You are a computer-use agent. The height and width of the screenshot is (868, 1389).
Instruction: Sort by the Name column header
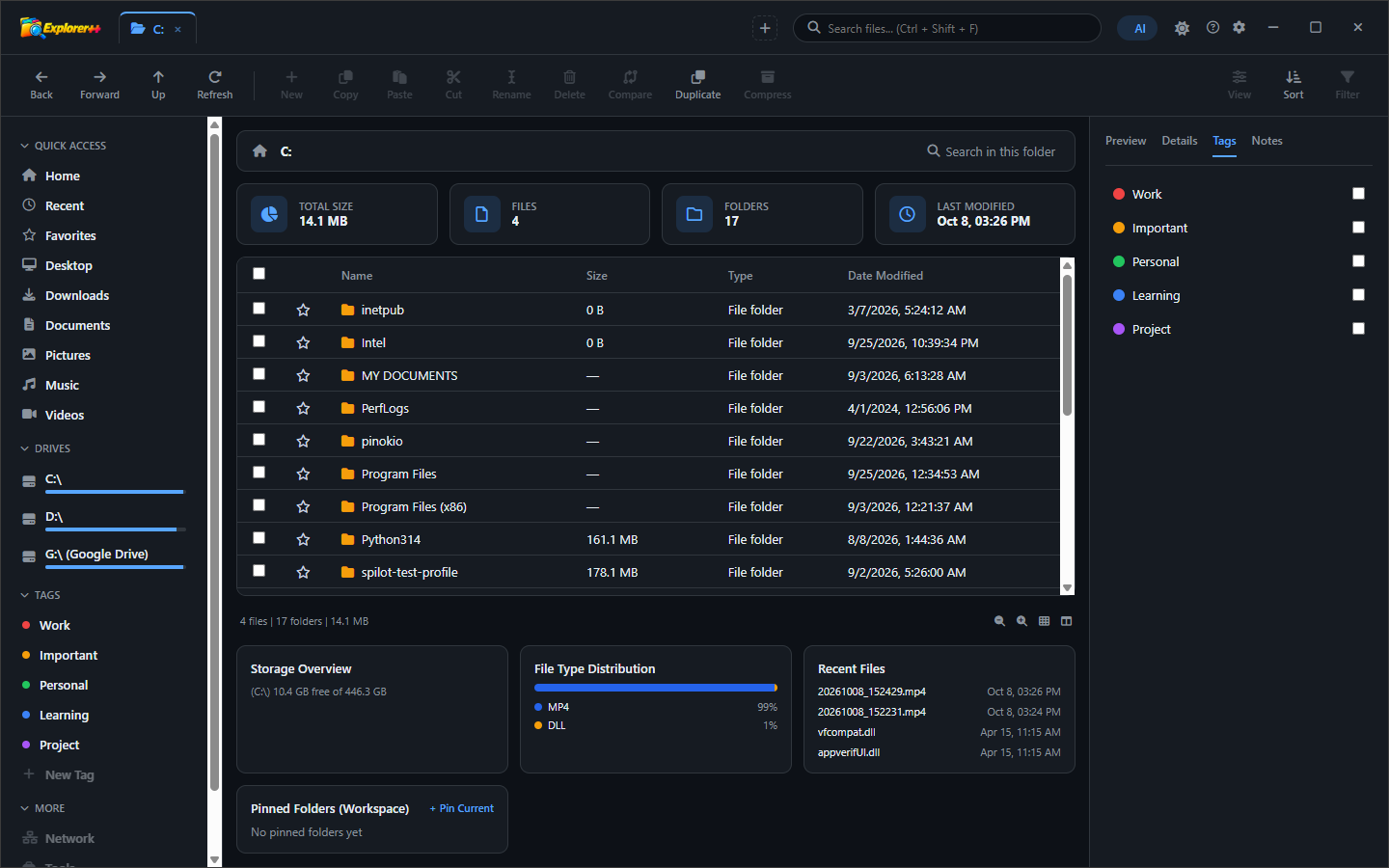[x=357, y=276]
